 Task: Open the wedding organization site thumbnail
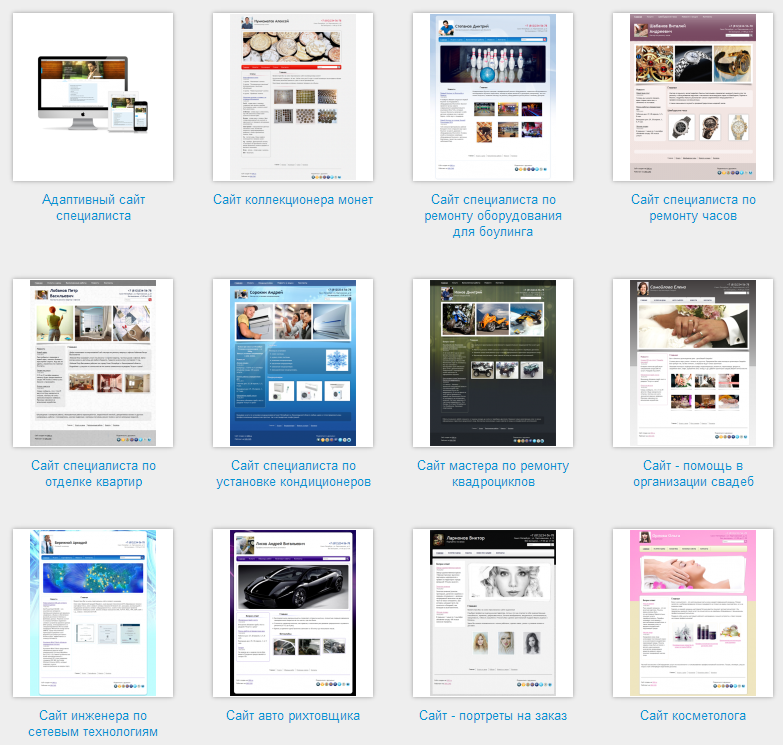[693, 362]
